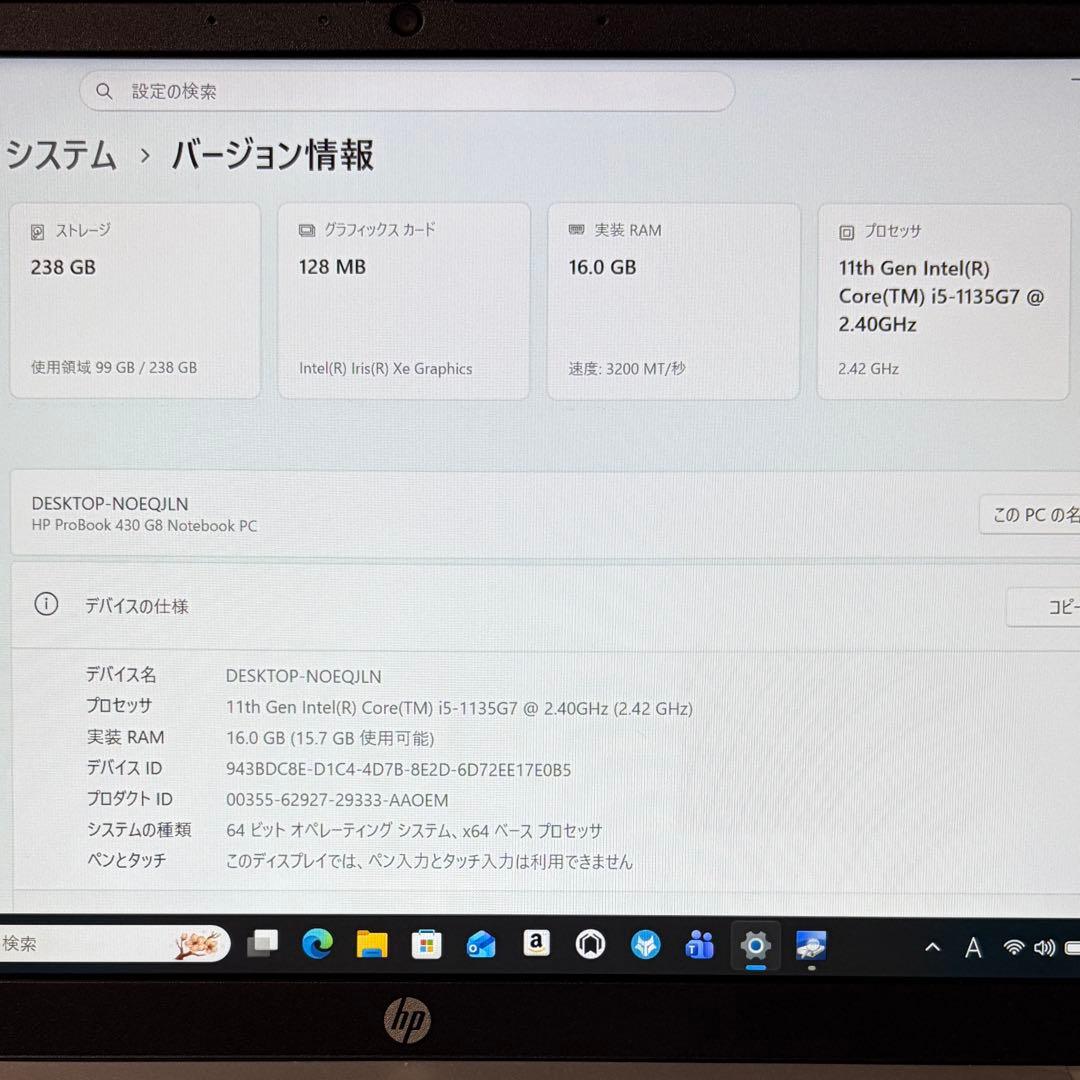Go back to システム breadcrumb
This screenshot has height=1080, width=1080.
pos(61,154)
